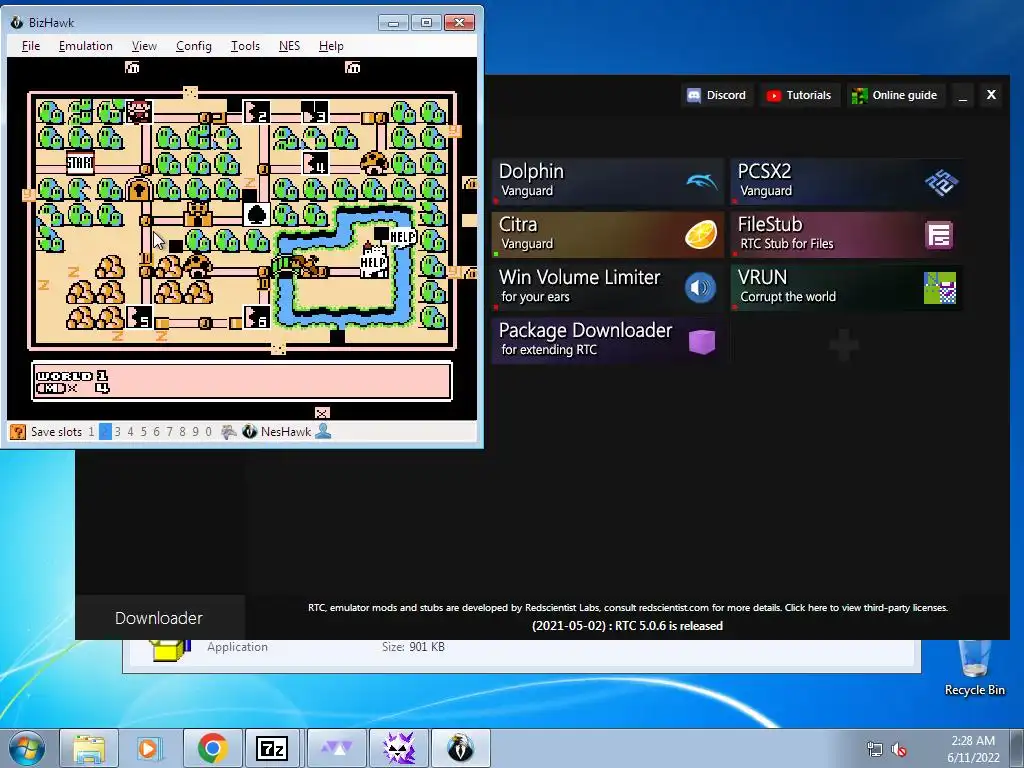Viewport: 1024px width, 768px height.
Task: Open 7-Zip from taskbar
Action: [272, 748]
